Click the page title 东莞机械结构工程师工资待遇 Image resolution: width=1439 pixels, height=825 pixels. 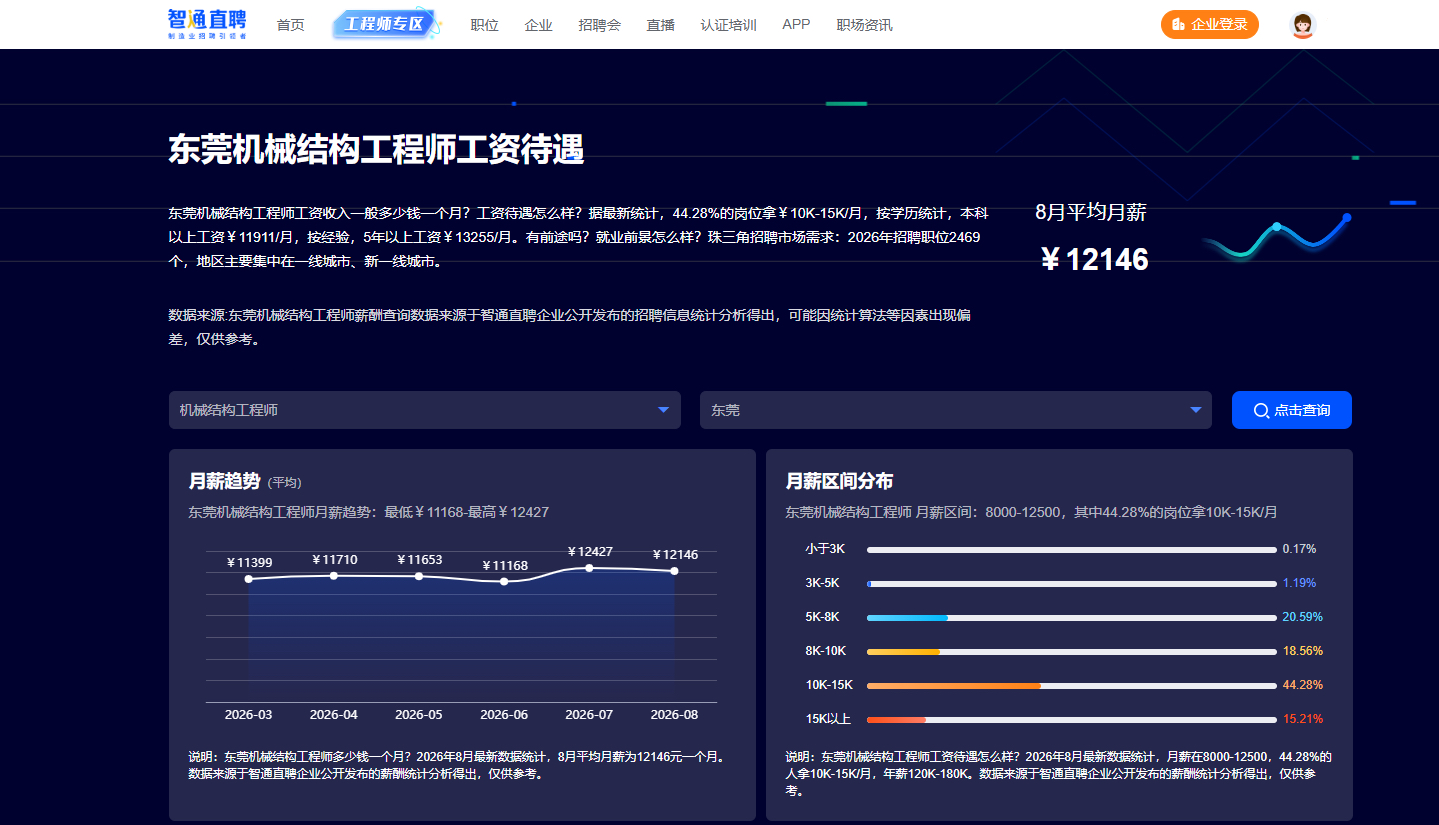click(x=376, y=150)
